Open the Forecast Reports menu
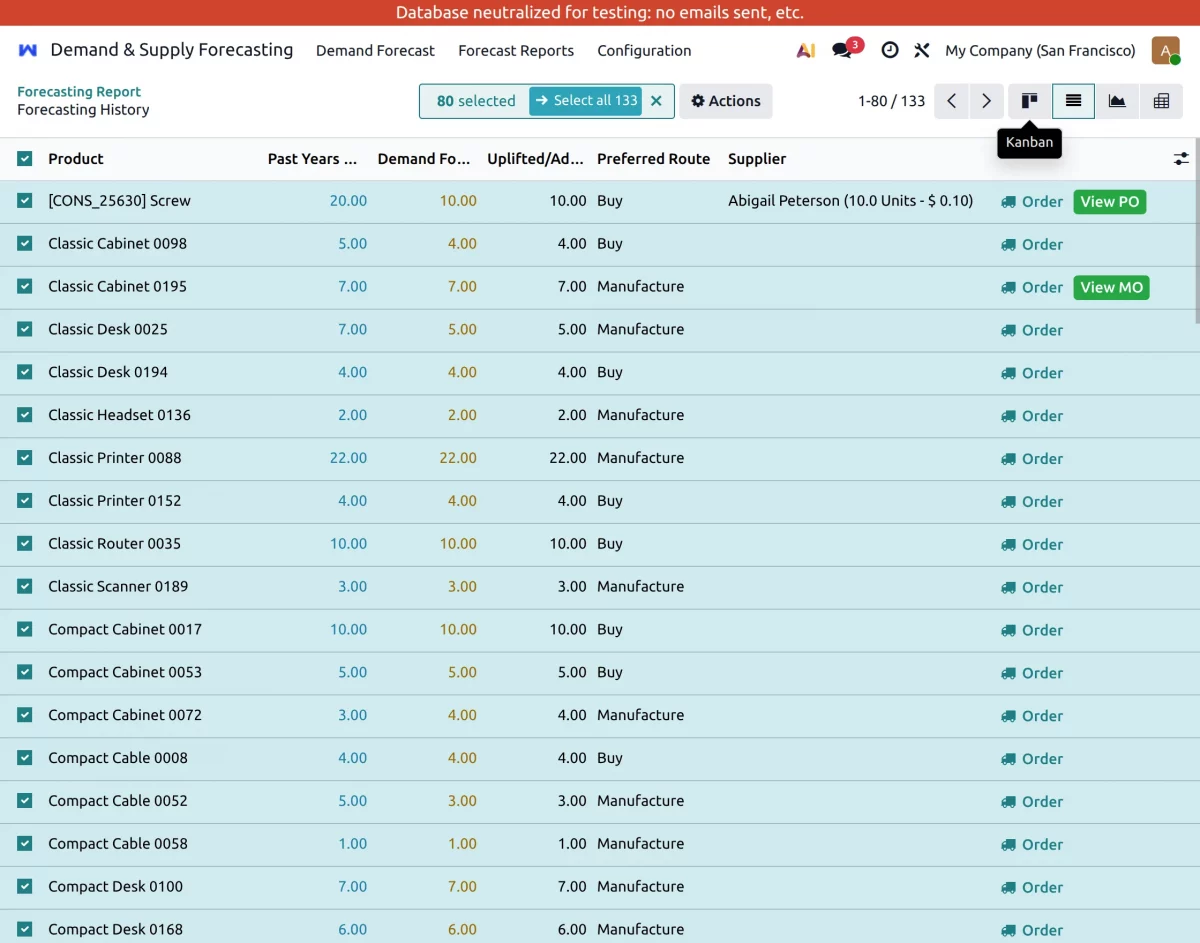Viewport: 1200px width, 943px height. pyautogui.click(x=516, y=50)
